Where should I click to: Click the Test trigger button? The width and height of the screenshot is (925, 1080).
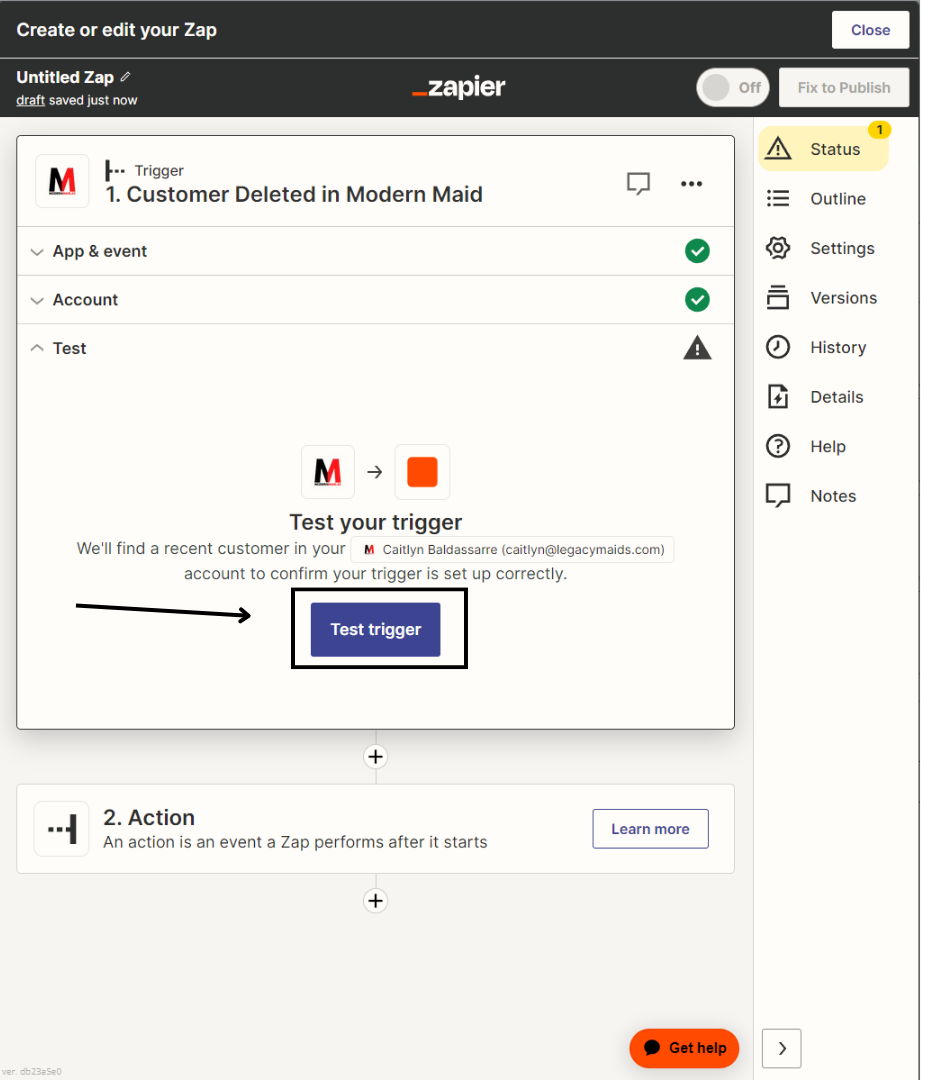click(x=377, y=632)
